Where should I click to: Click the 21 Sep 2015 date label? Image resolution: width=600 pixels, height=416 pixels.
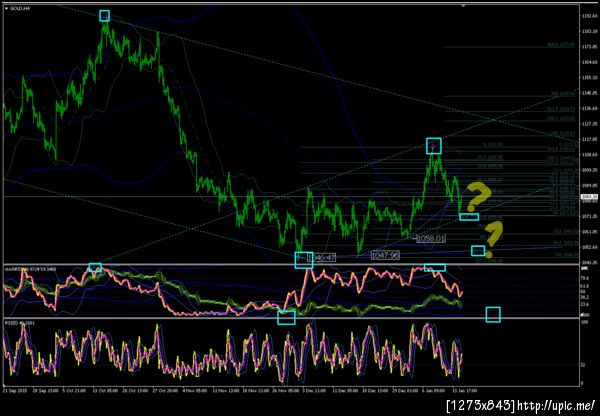point(14,391)
